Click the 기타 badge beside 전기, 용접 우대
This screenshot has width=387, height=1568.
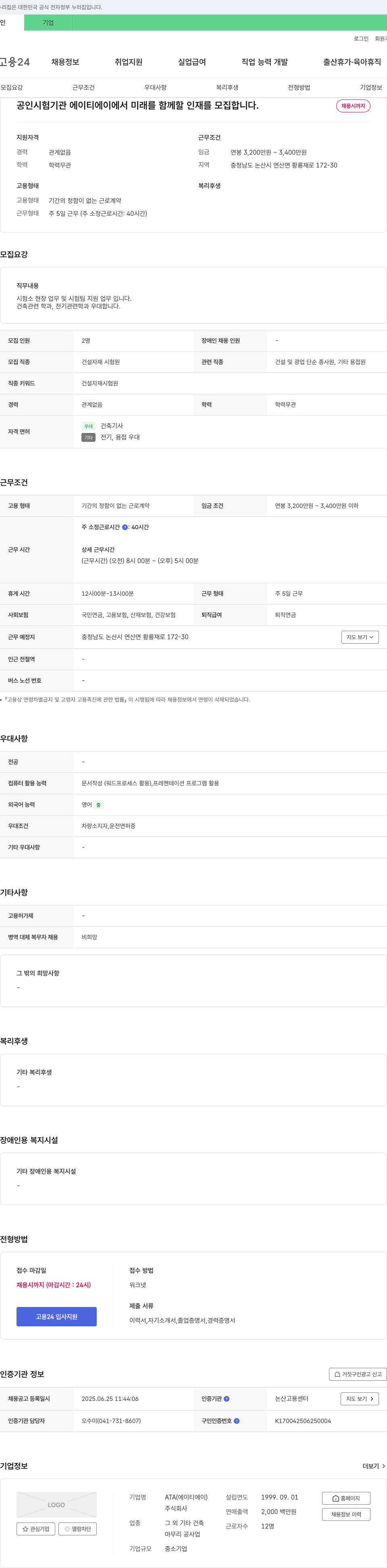[x=88, y=437]
